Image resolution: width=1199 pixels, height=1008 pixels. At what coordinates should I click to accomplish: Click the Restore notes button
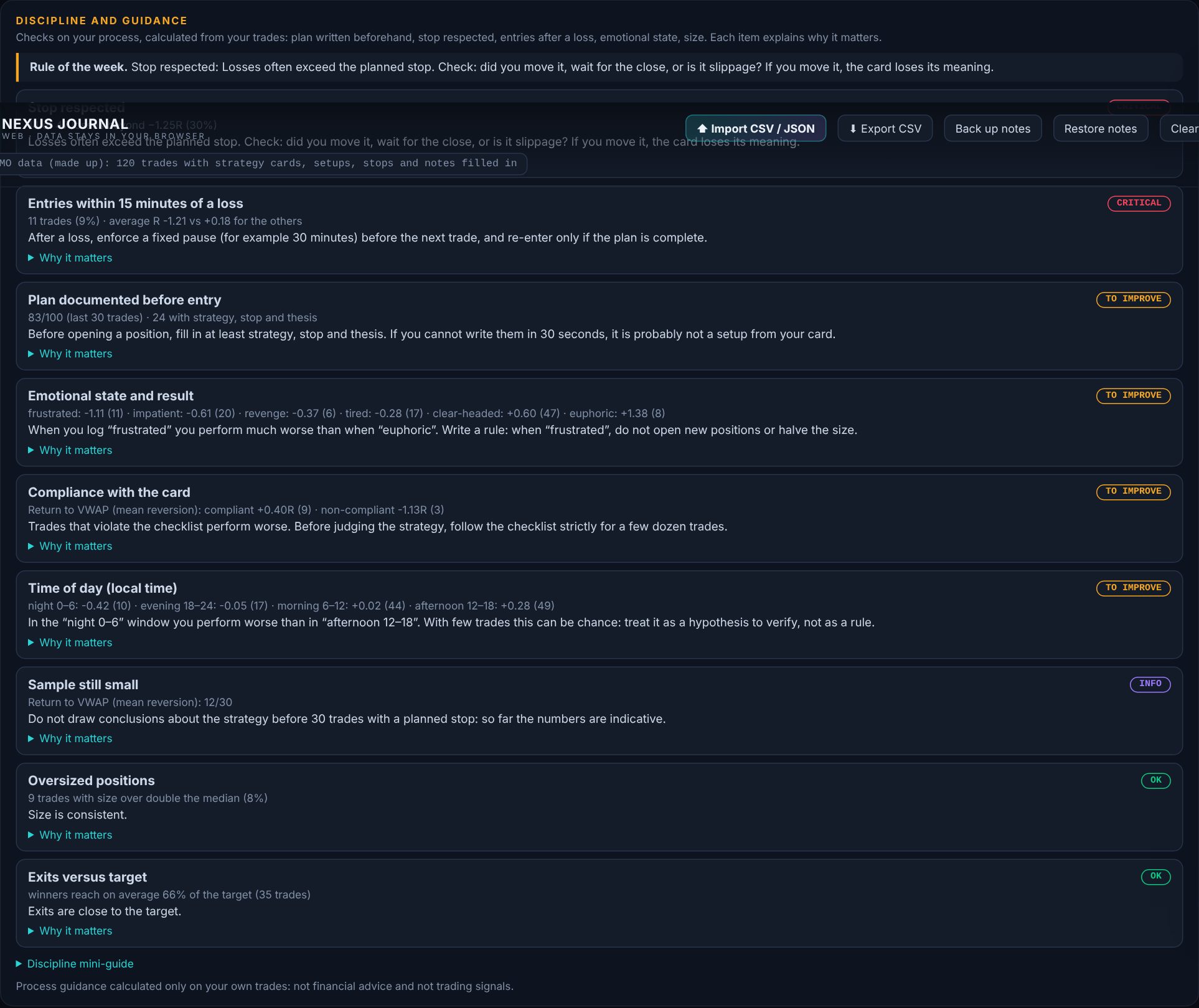tap(1100, 128)
